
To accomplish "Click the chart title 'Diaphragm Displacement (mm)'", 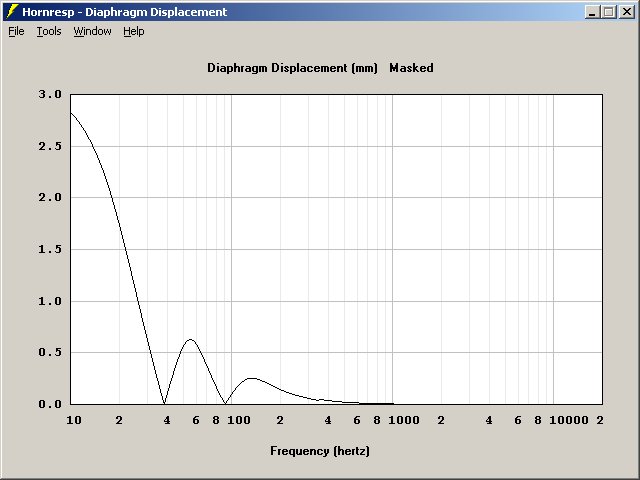I will 292,68.
